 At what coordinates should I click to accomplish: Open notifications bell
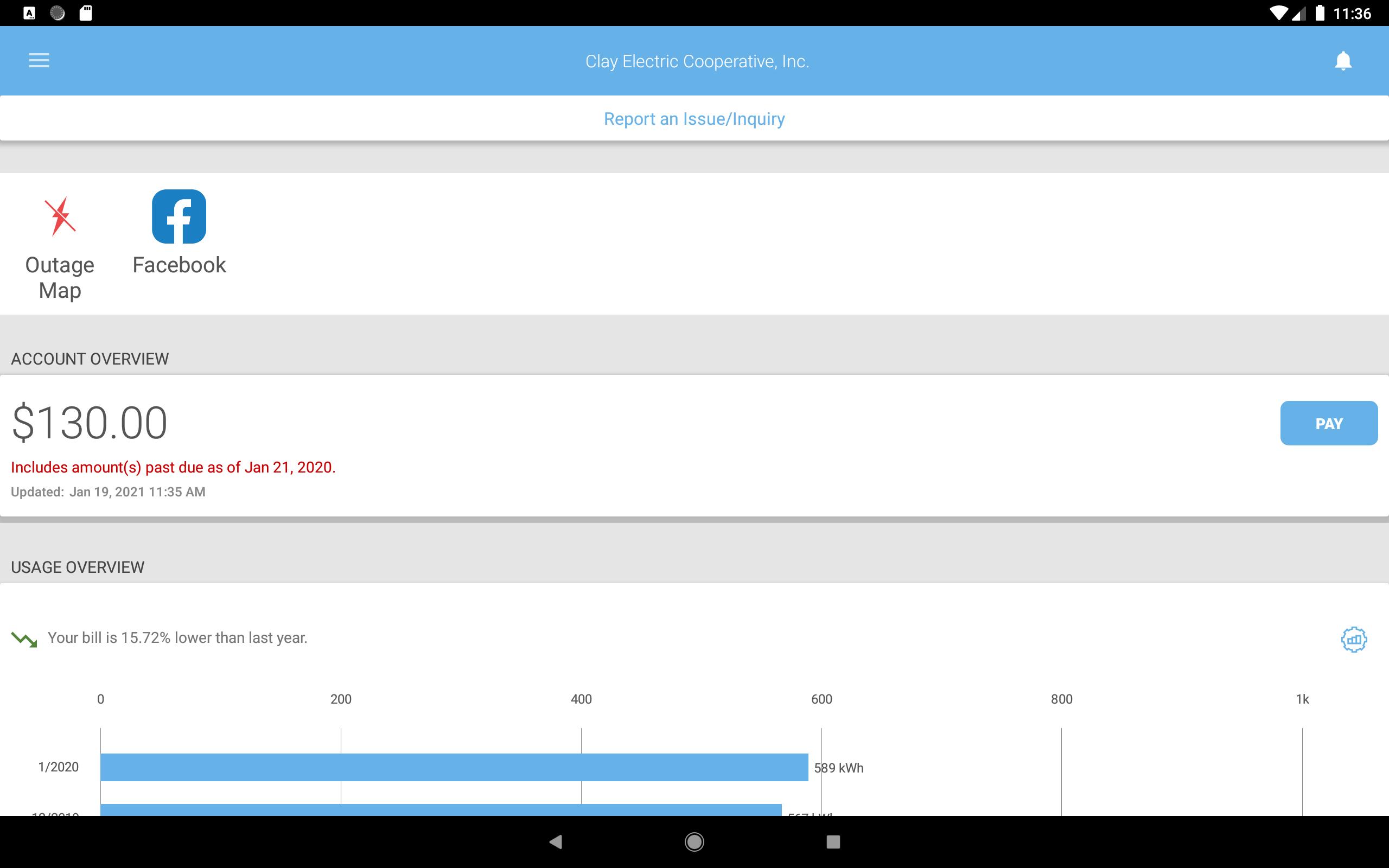(x=1343, y=61)
